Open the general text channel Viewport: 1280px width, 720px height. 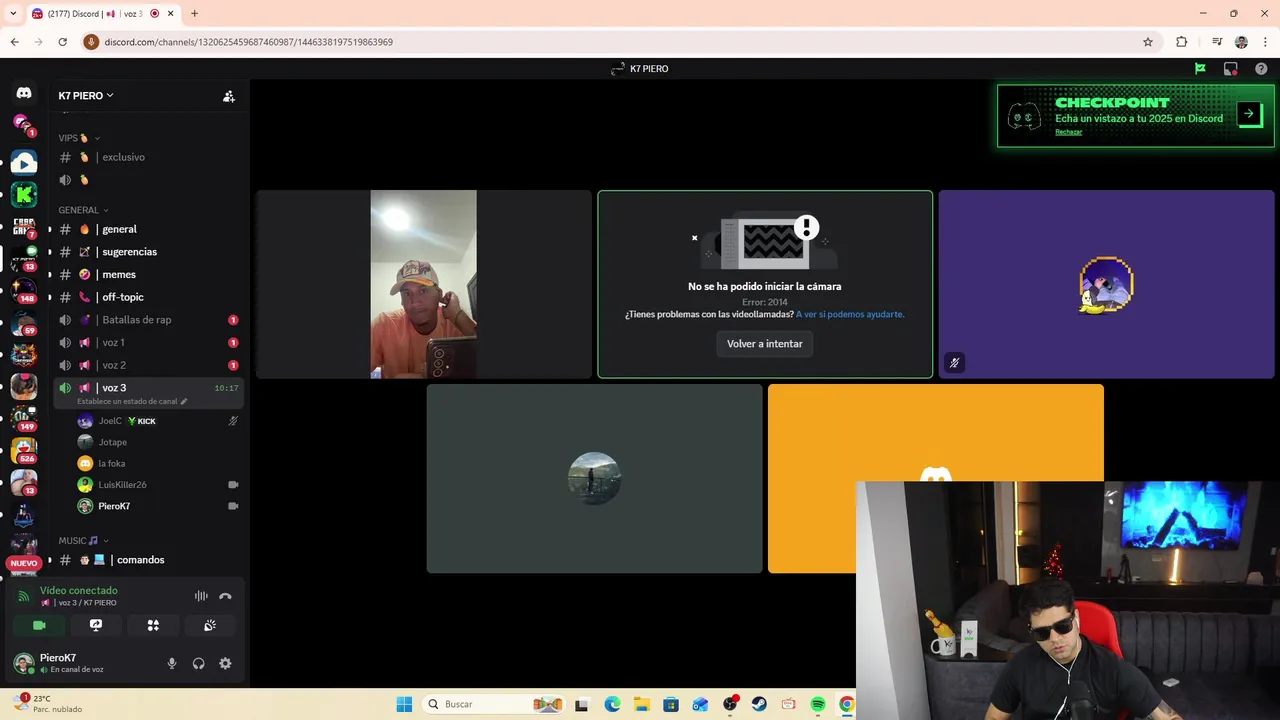pos(148,229)
